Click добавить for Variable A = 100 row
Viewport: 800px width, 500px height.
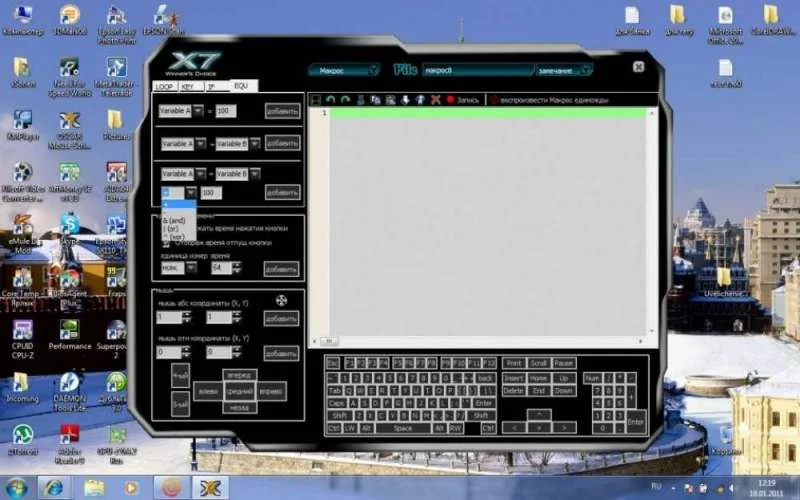[283, 111]
